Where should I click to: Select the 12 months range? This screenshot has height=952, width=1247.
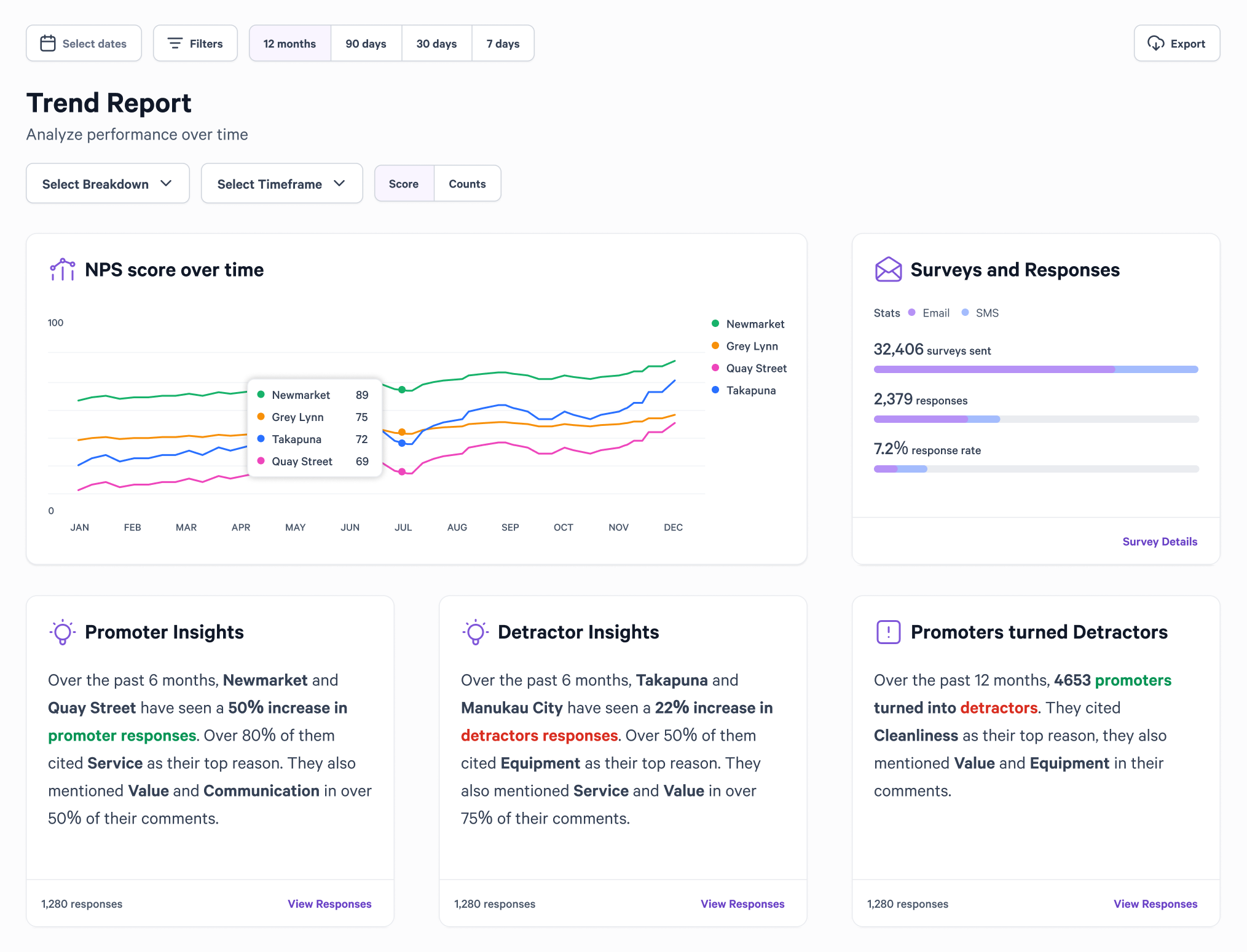pos(289,43)
